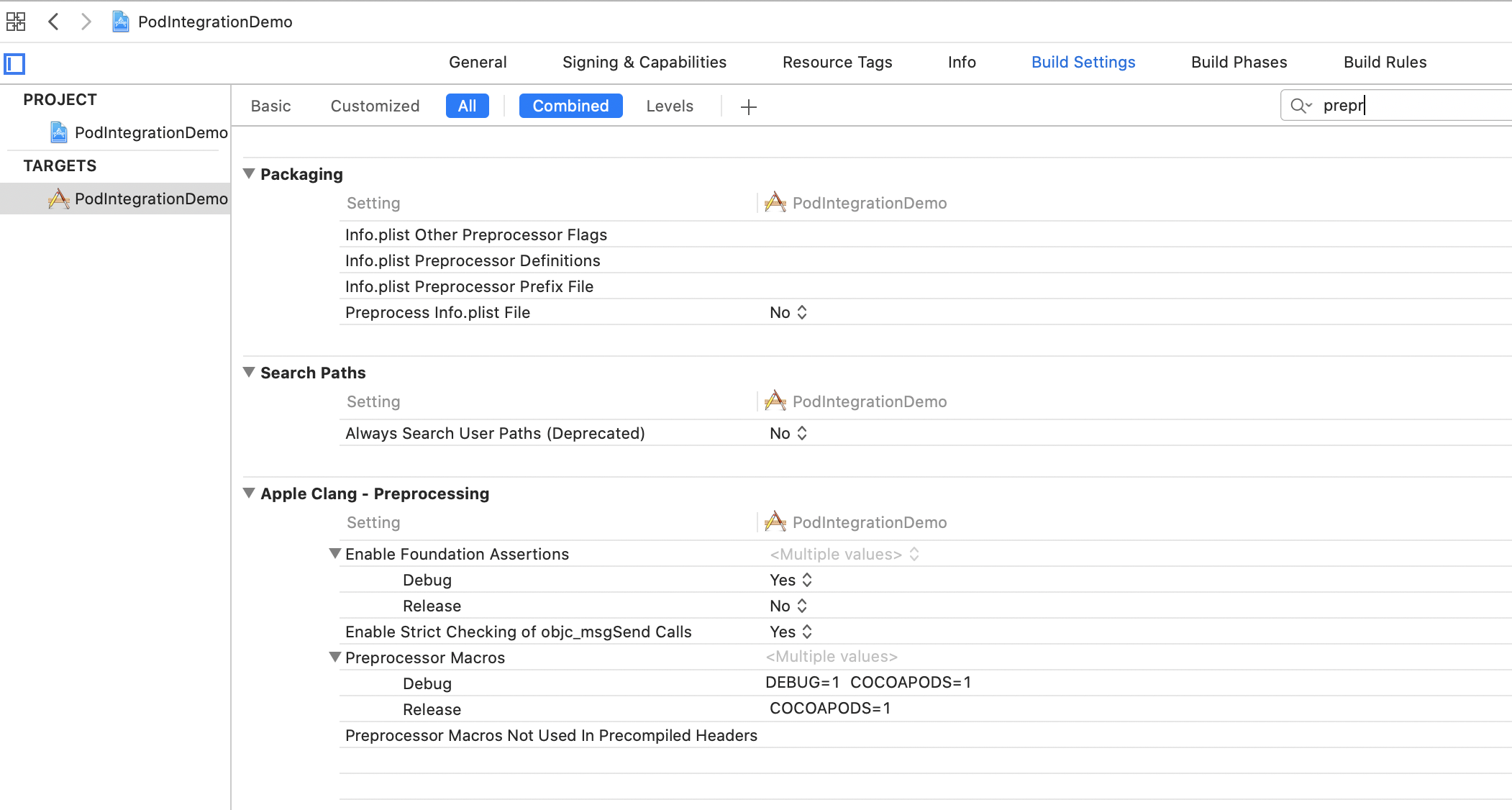Open the Build Phases tab
Viewport: 1512px width, 810px height.
1239,62
